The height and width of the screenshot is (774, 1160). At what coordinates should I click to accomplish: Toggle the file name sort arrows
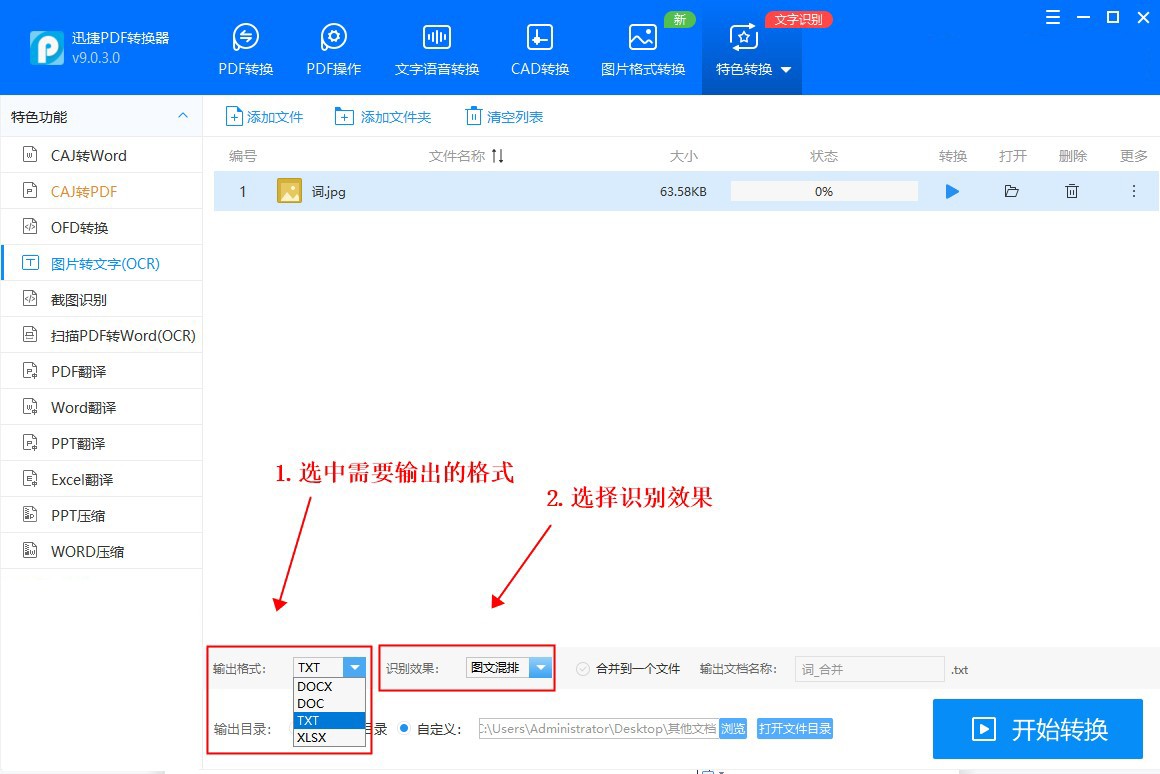coord(496,155)
